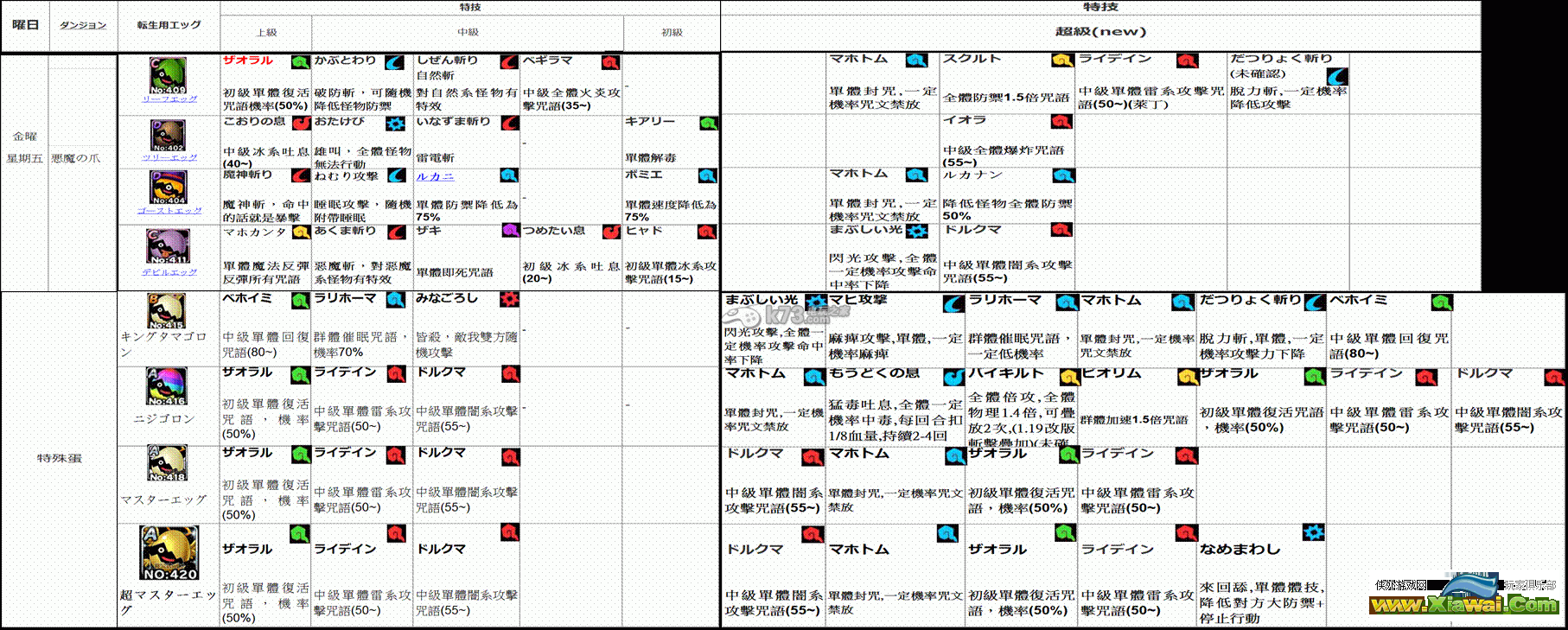Click the blue icon next to ルカナン
1568x630 pixels.
click(1063, 175)
